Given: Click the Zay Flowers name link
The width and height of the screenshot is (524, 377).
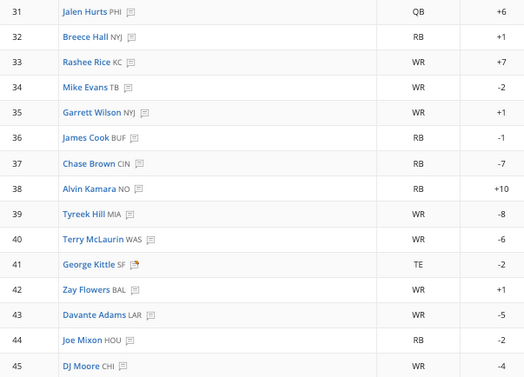Looking at the screenshot, I should click(x=86, y=290).
